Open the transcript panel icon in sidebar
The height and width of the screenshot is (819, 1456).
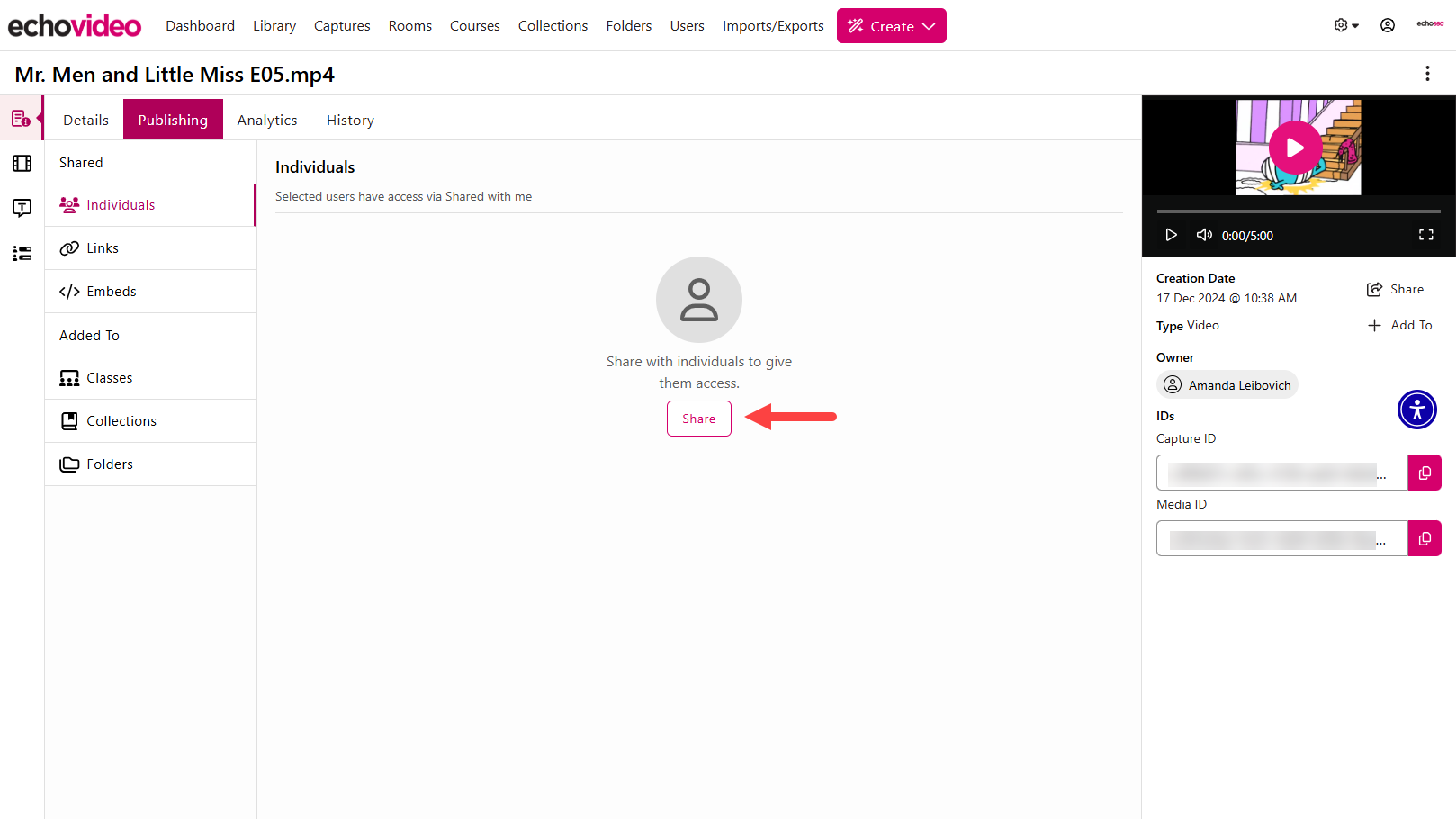click(x=21, y=208)
